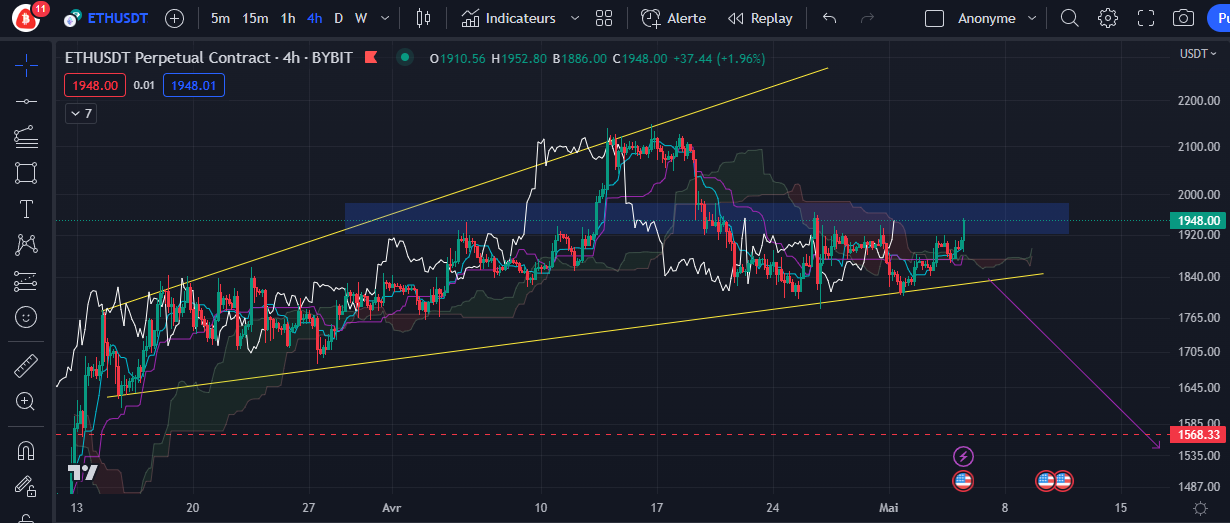Switch to the 1h timeframe
The height and width of the screenshot is (523, 1230).
click(288, 18)
